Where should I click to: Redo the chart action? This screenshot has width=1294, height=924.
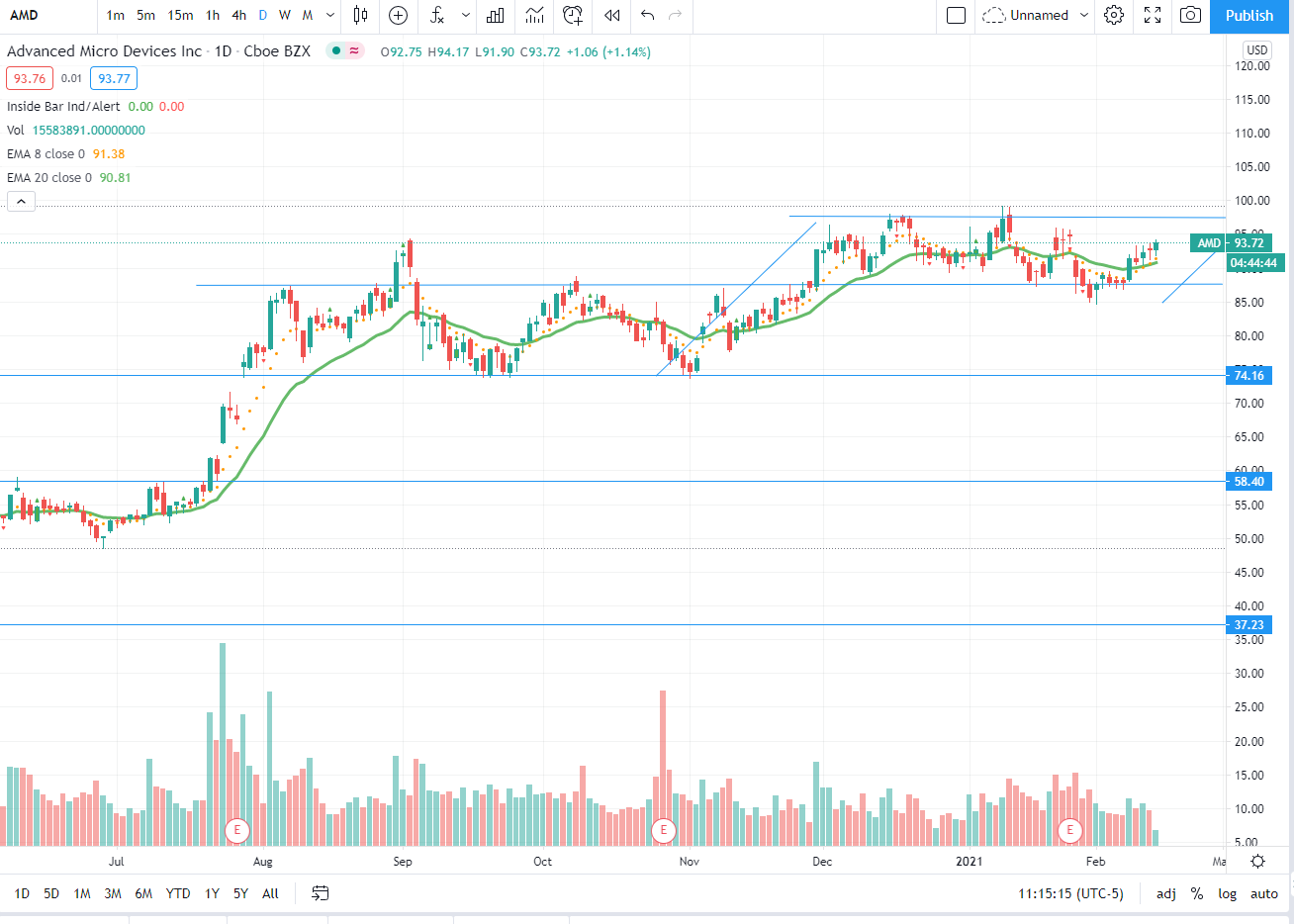[x=676, y=15]
